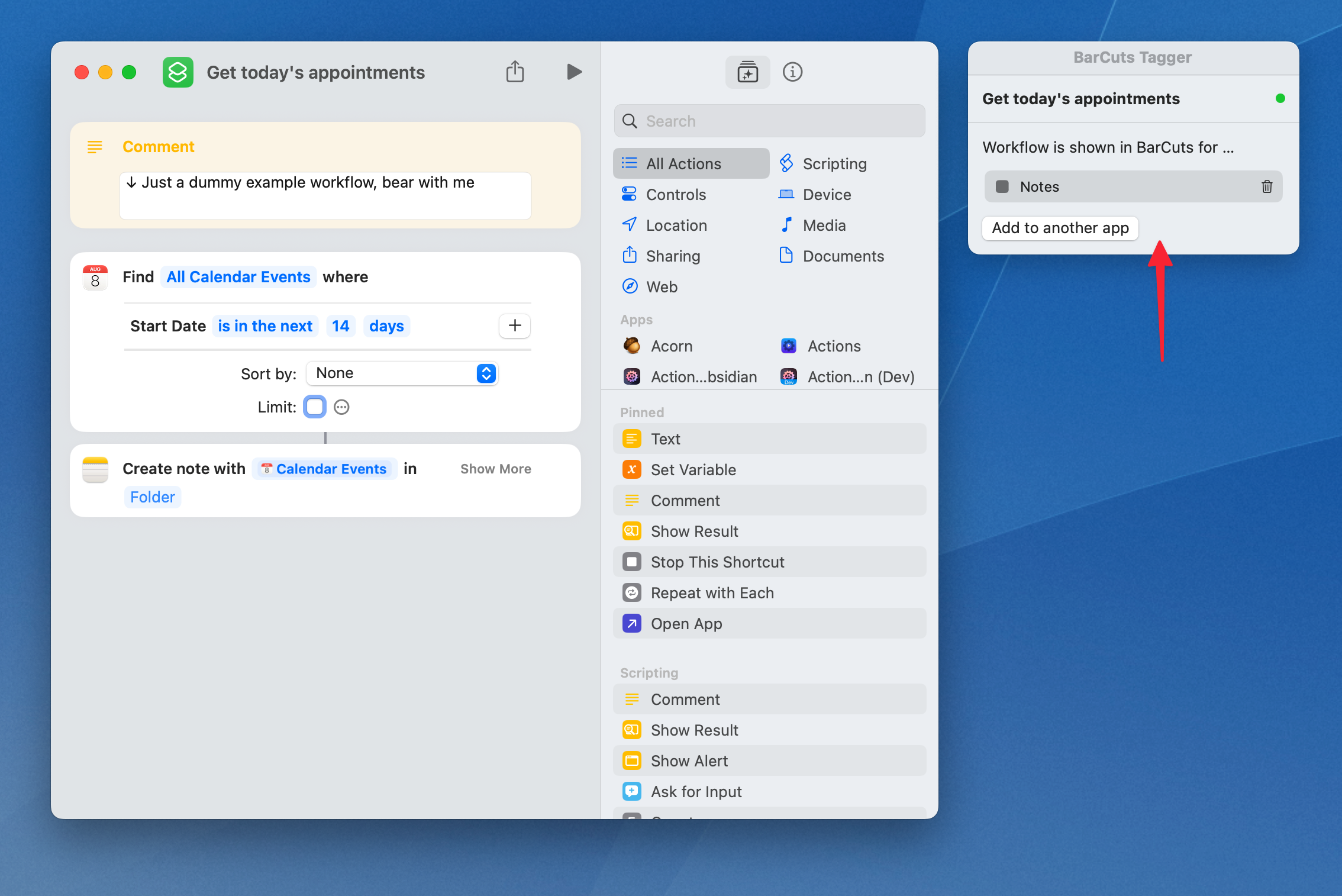The height and width of the screenshot is (896, 1342).
Task: Toggle the green status dot in BarCuts Tagger
Action: pyautogui.click(x=1280, y=99)
